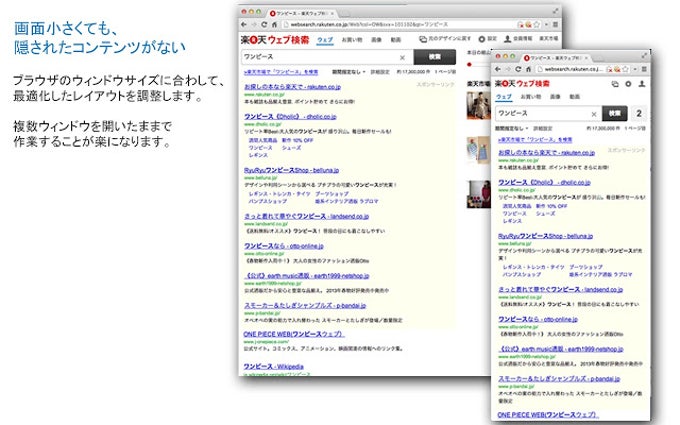Viewport: 680px width, 425px height.
Task: Open dholic.co.jp result in small window
Action: 544,183
